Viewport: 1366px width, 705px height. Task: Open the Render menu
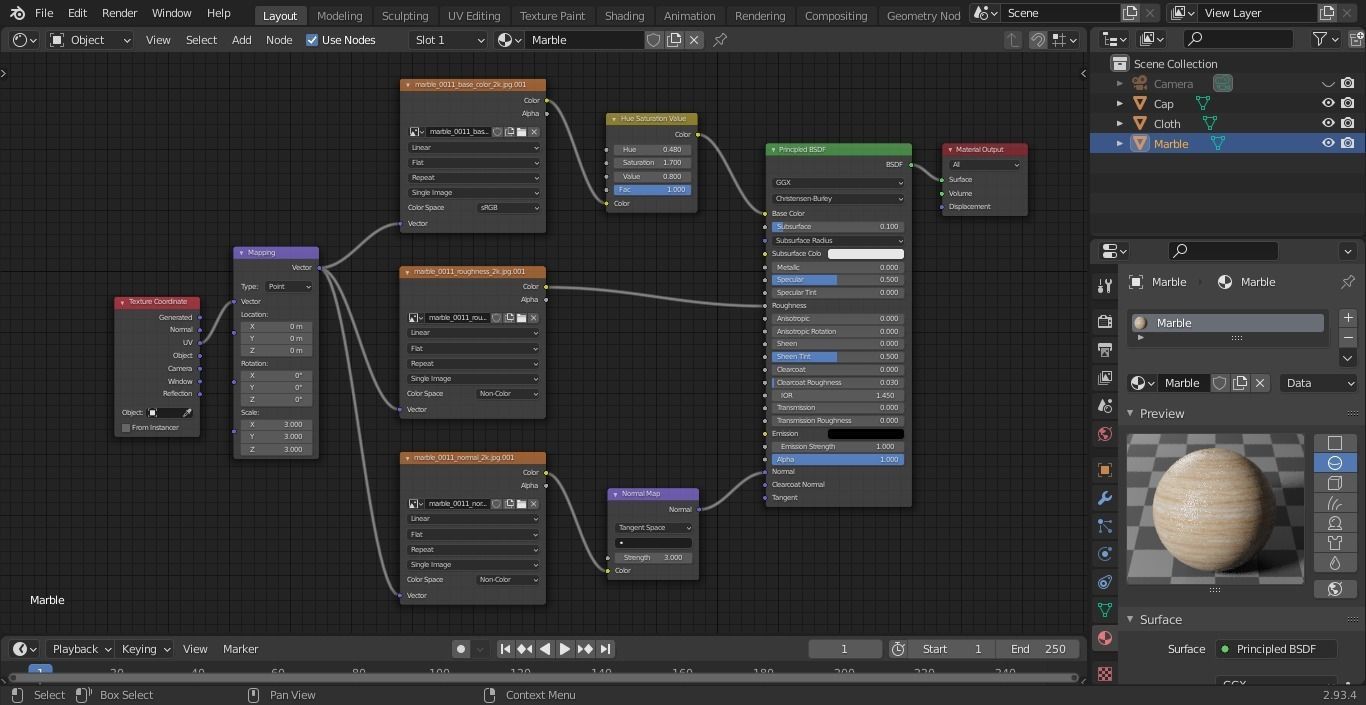(x=119, y=13)
